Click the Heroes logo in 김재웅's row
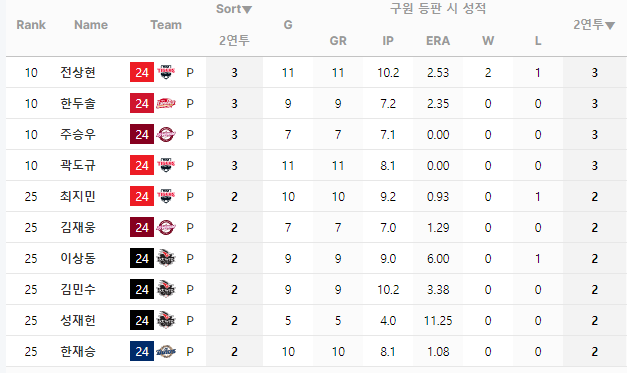The width and height of the screenshot is (627, 373). (166, 227)
